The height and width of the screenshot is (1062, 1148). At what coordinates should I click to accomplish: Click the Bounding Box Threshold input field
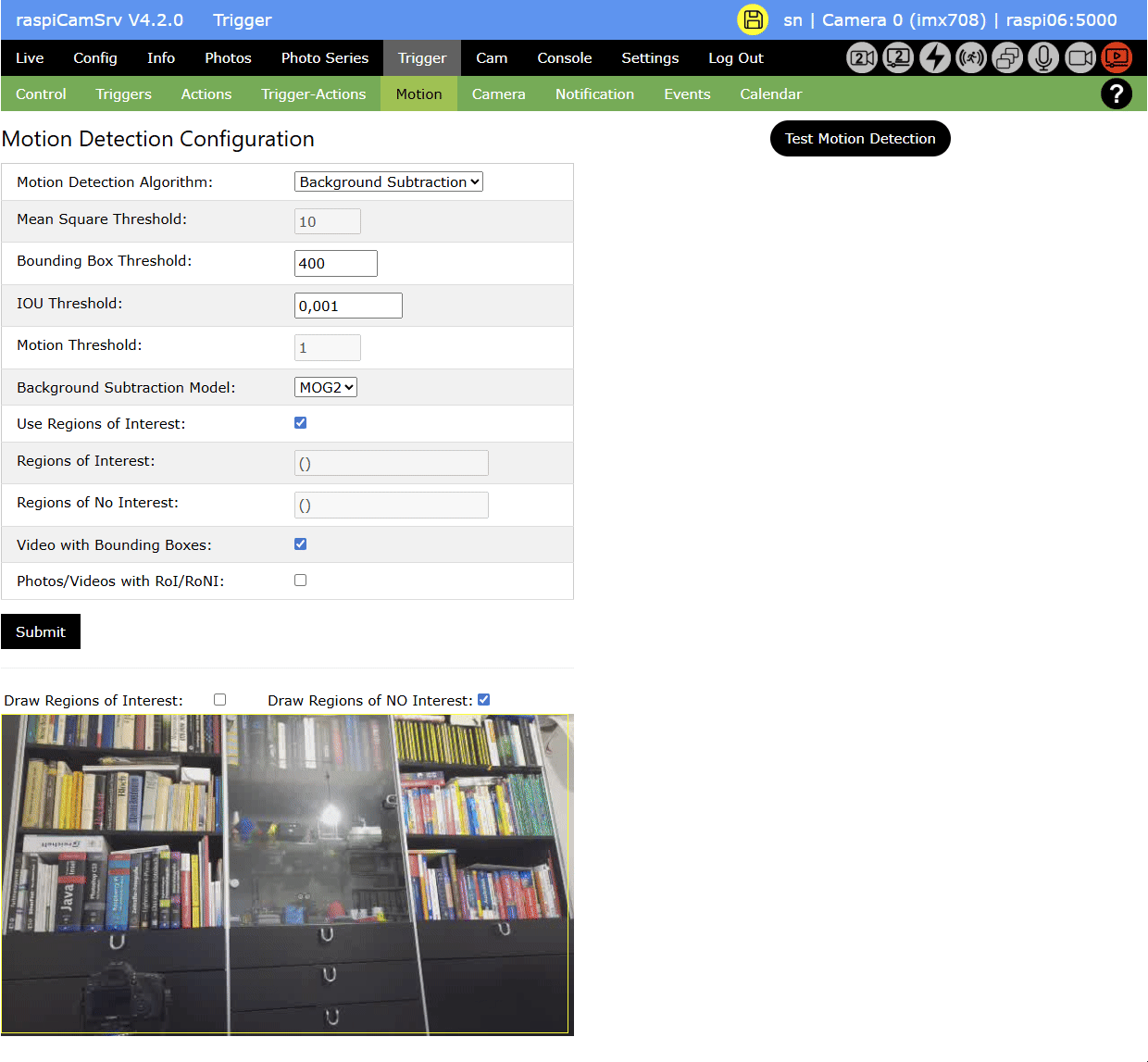click(x=335, y=264)
